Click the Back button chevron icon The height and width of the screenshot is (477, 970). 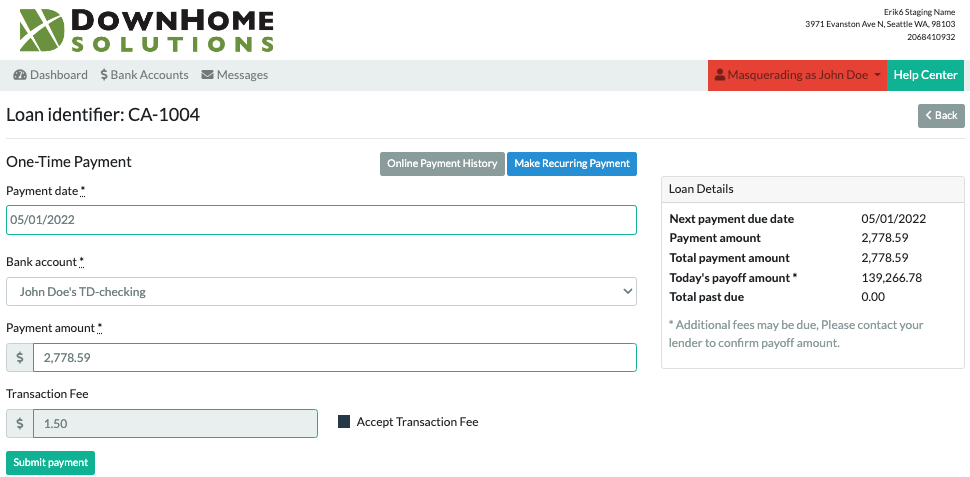pos(929,115)
